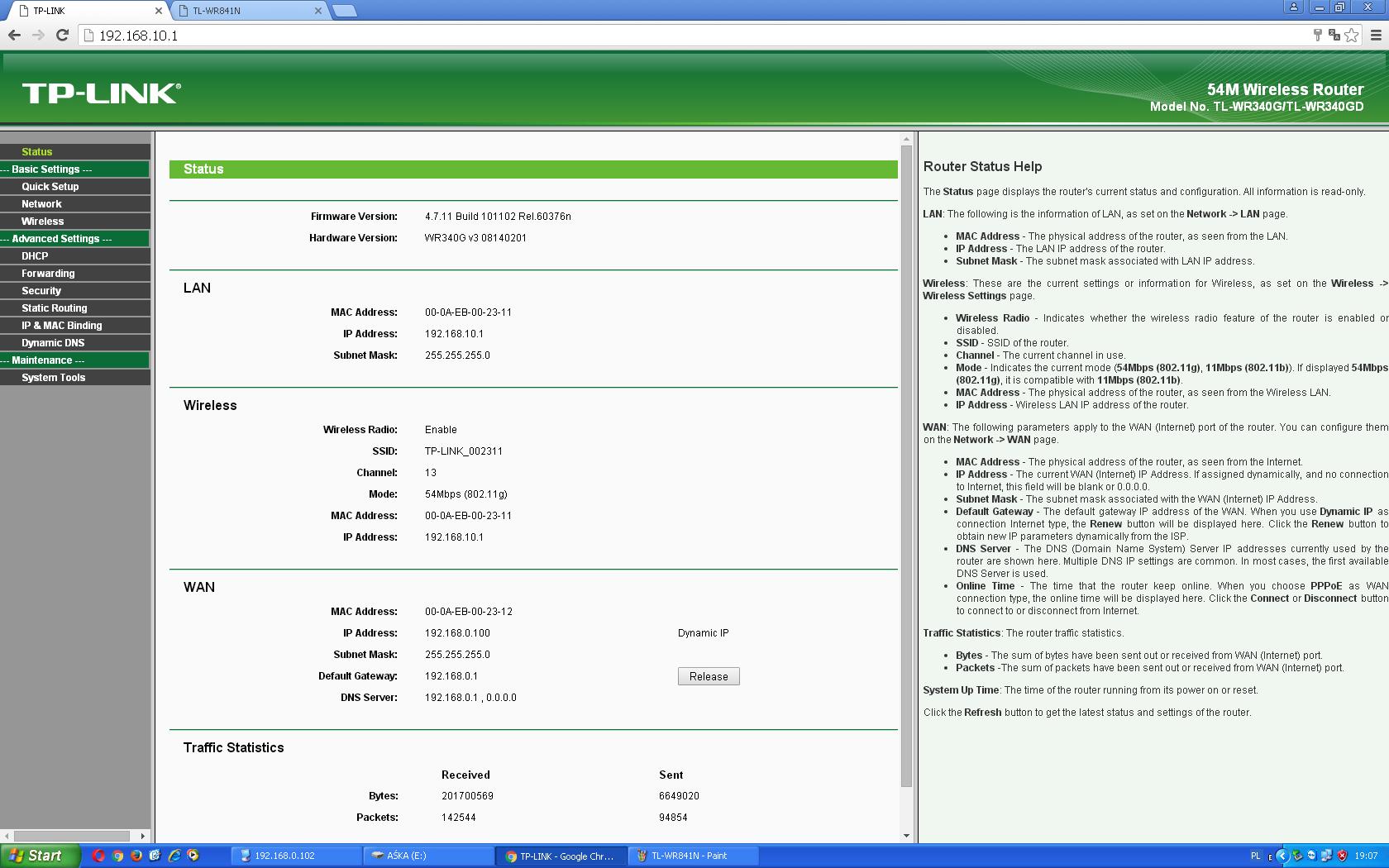
Task: Click the translate page icon
Action: (x=1334, y=35)
